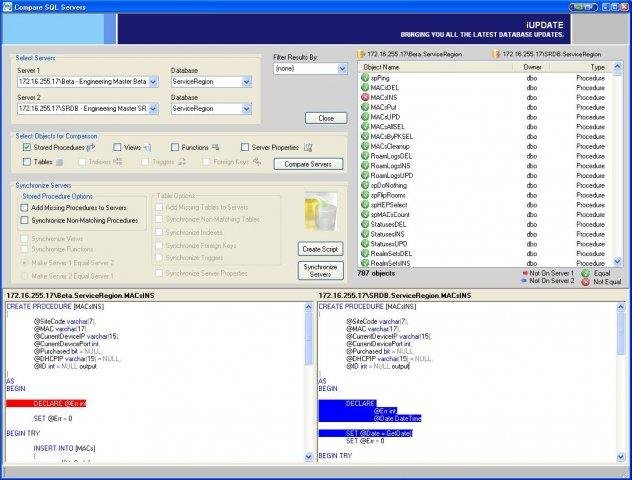632x480 pixels.
Task: Enable the Views checkbox
Action: [117, 148]
